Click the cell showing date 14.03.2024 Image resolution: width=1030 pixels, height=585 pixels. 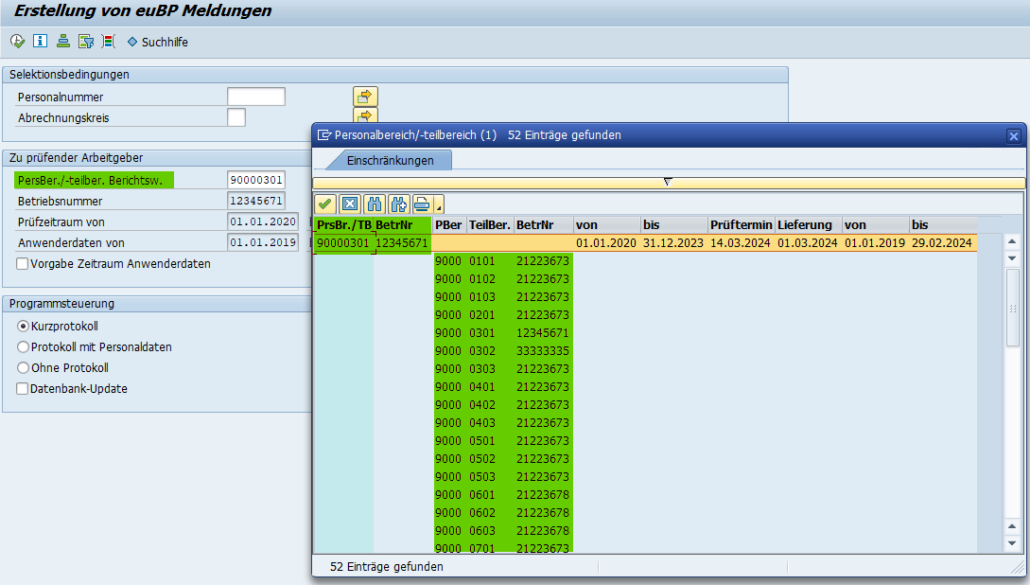(x=740, y=243)
